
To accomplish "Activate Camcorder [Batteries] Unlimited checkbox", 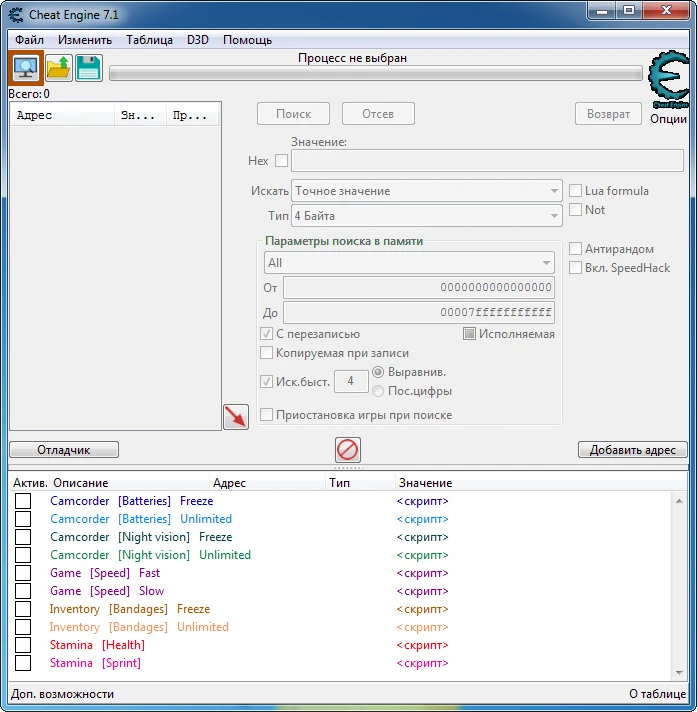I will tap(23, 519).
